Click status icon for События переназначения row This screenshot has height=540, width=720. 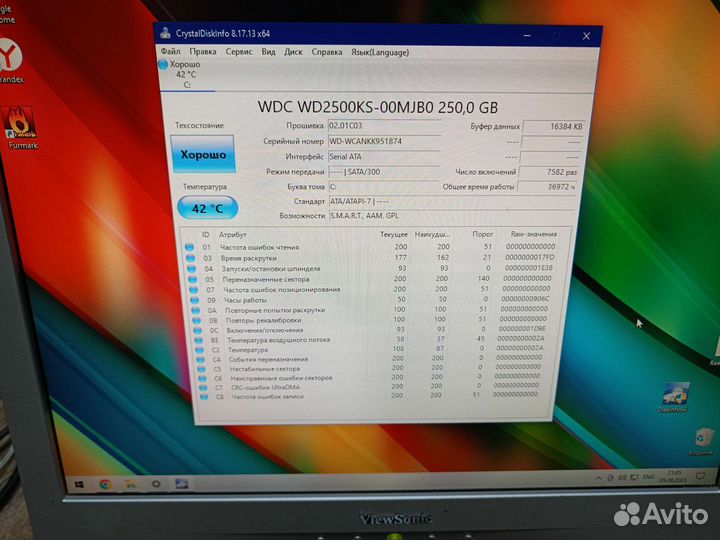click(200, 360)
